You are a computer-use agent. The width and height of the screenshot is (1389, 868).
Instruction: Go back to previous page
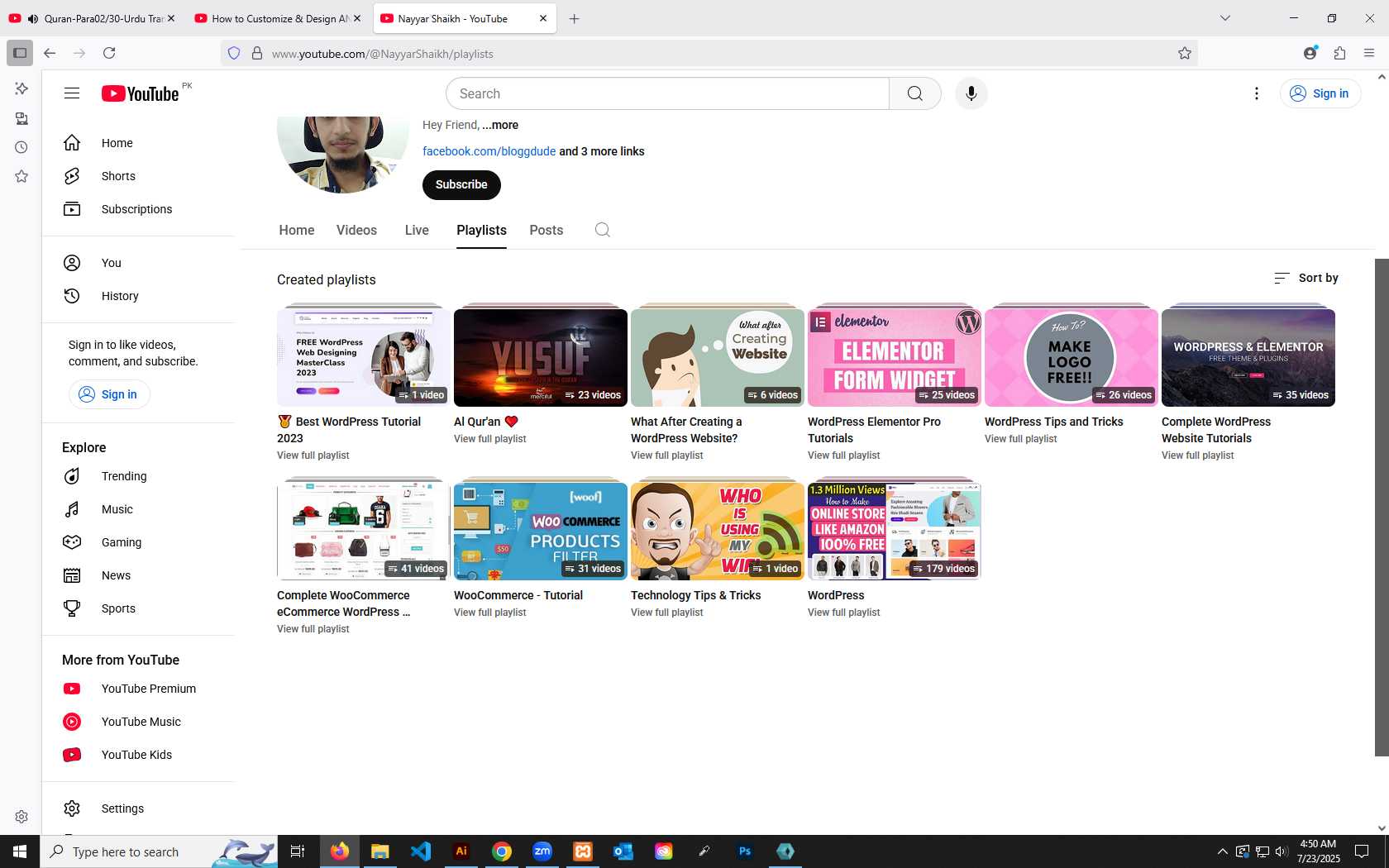click(x=50, y=53)
